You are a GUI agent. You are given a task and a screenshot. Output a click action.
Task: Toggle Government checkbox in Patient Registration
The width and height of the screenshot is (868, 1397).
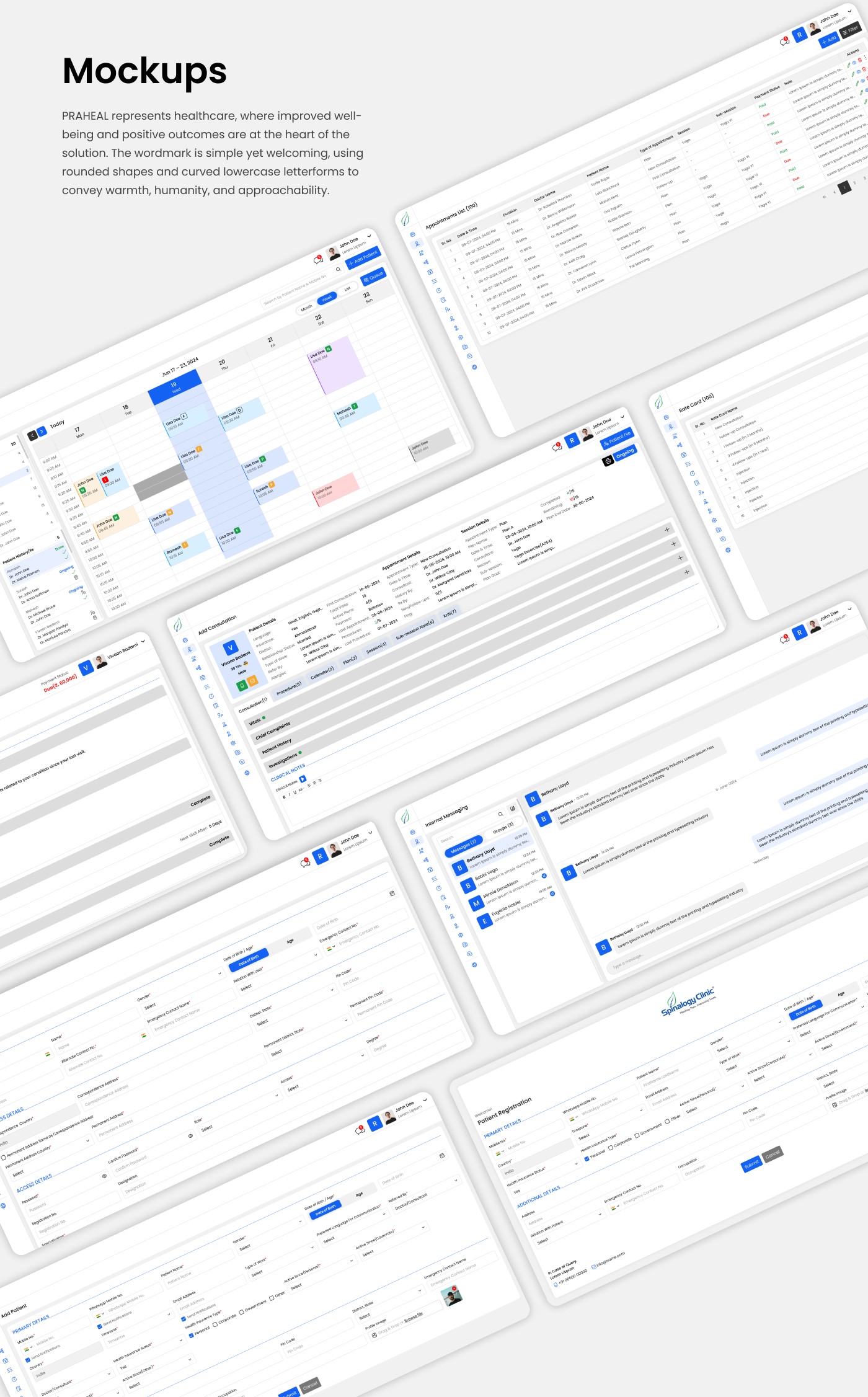[637, 1135]
